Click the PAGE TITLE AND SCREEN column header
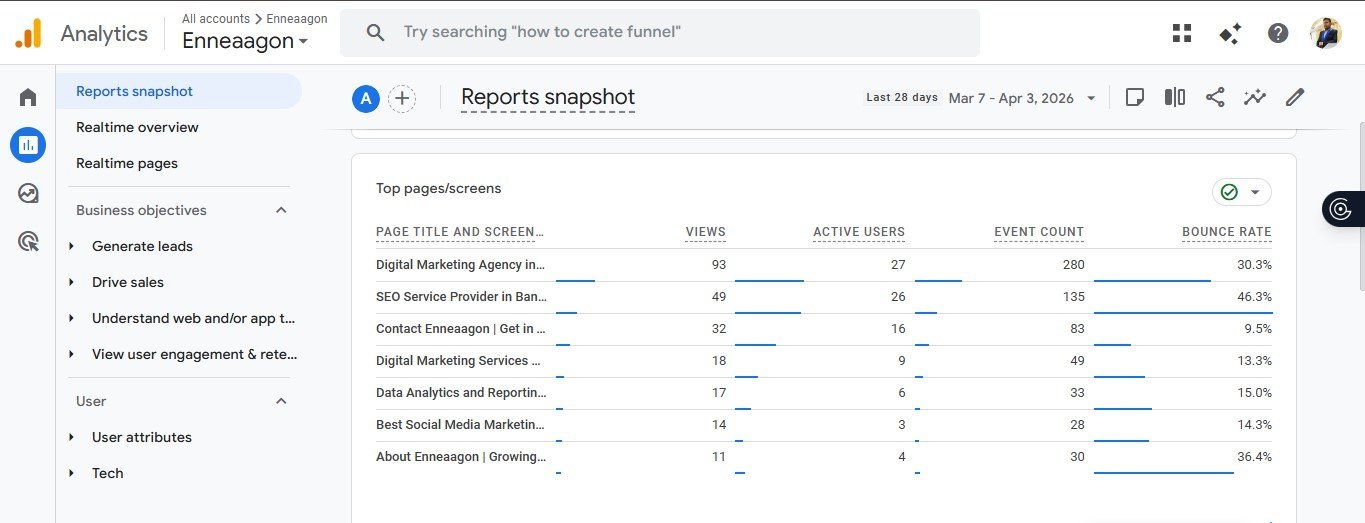 coord(460,232)
